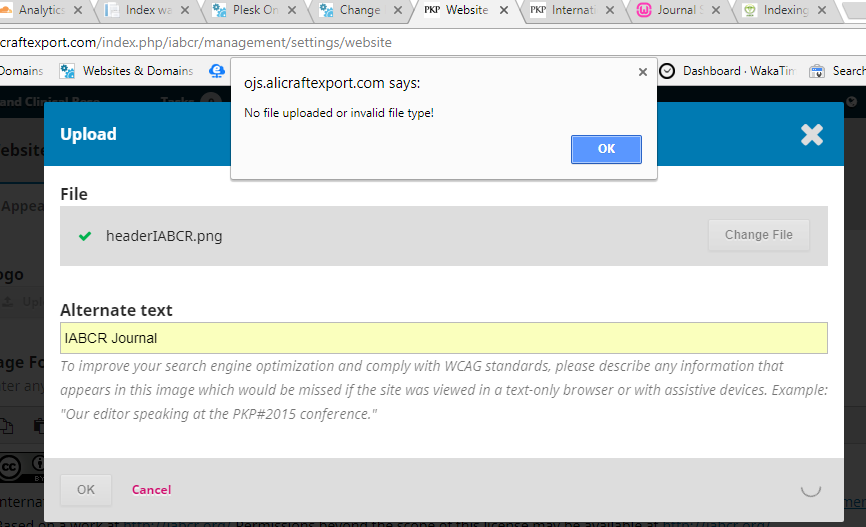The width and height of the screenshot is (866, 527).
Task: Close the Upload modal with the X
Action: [812, 135]
